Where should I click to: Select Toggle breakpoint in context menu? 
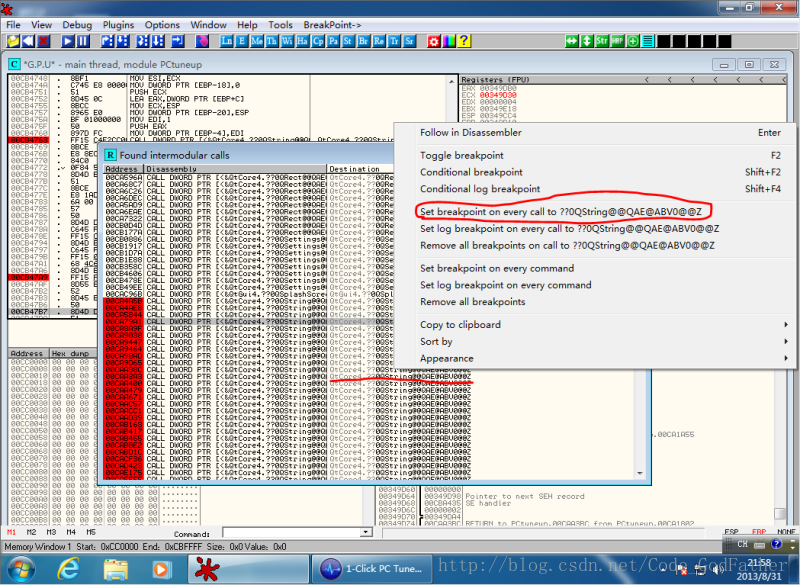[x=594, y=156]
